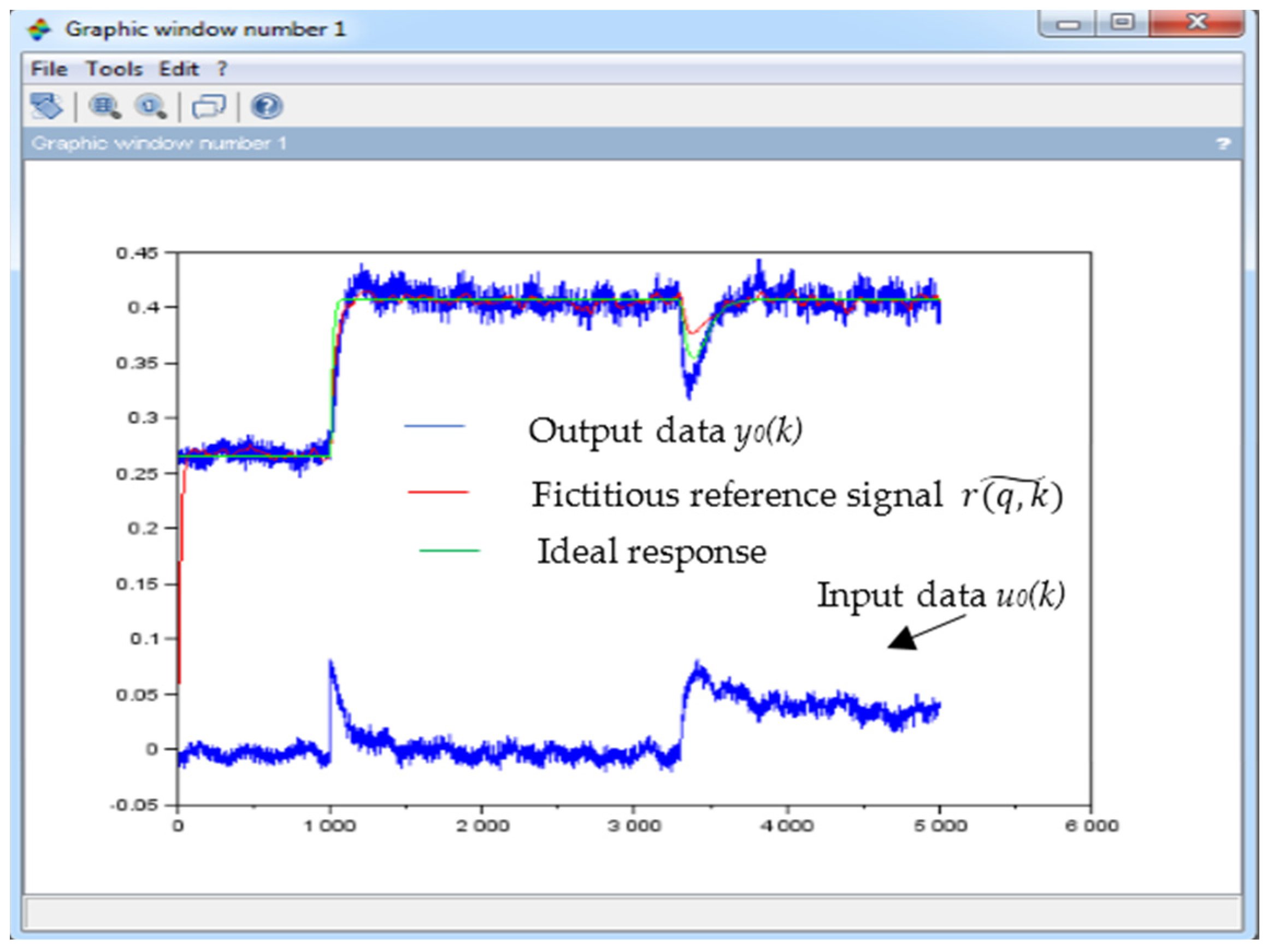Click the dock bar question-mark icon

[1223, 143]
